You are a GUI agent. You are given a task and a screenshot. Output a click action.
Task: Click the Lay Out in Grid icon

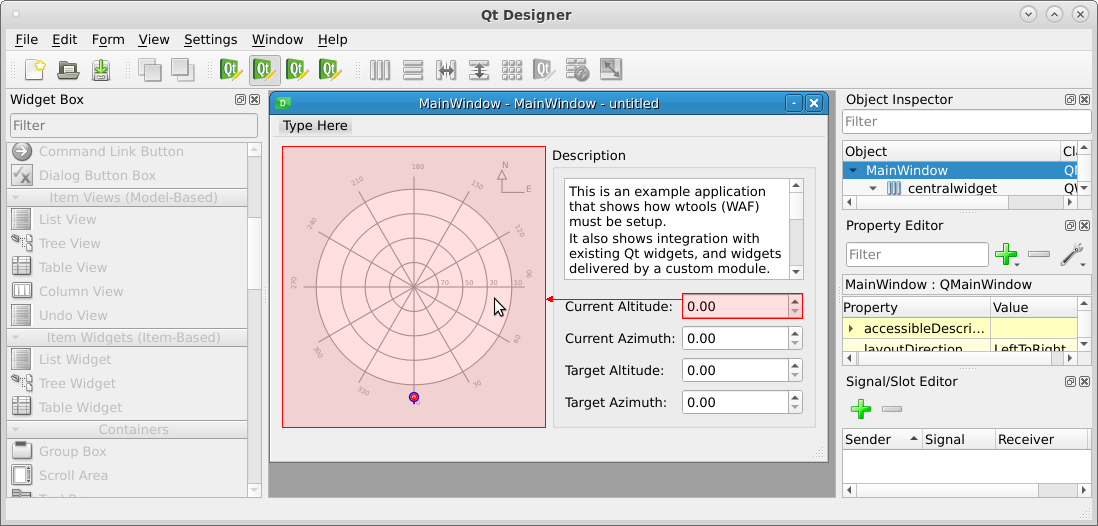click(x=512, y=70)
